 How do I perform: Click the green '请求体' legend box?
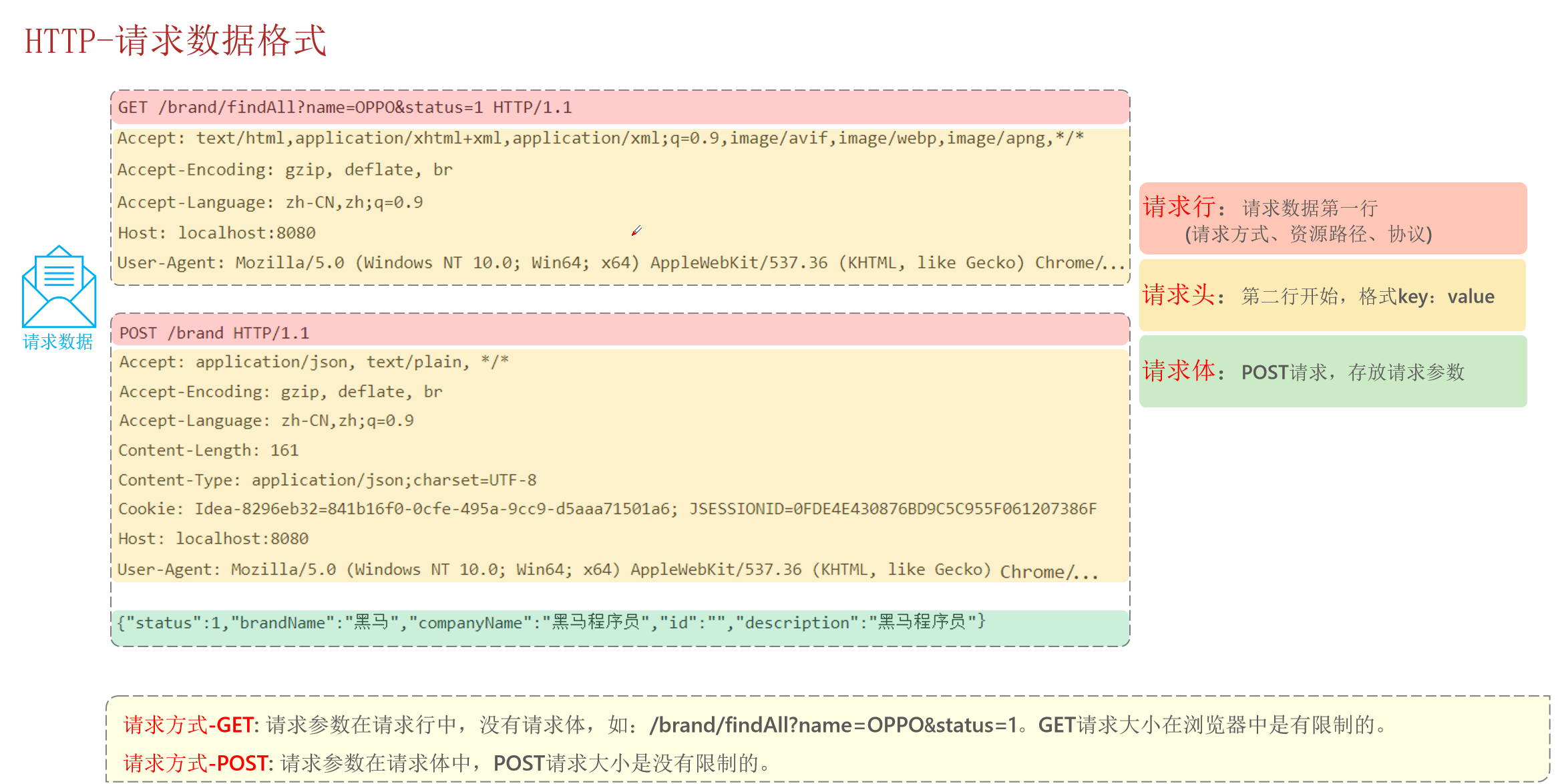1332,371
